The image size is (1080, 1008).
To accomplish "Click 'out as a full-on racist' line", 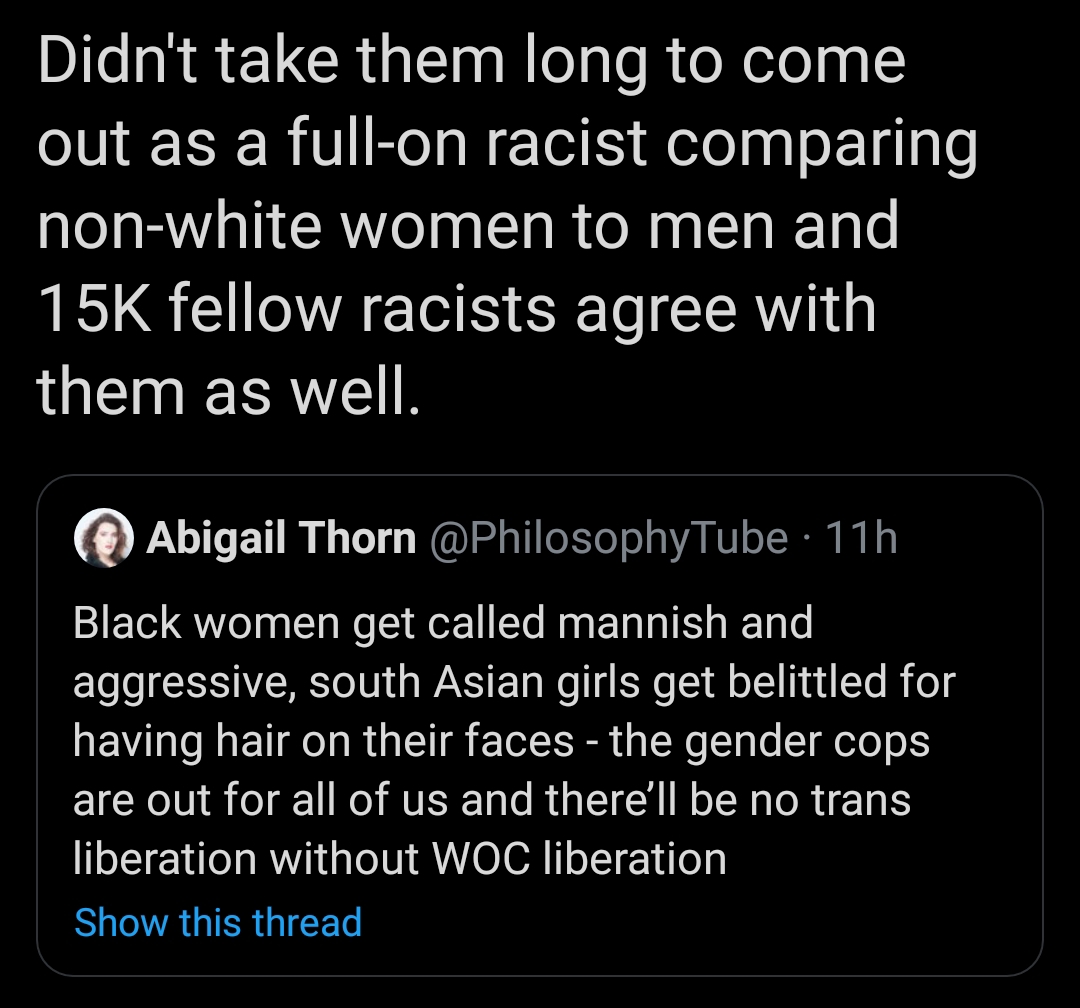I will pos(506,142).
